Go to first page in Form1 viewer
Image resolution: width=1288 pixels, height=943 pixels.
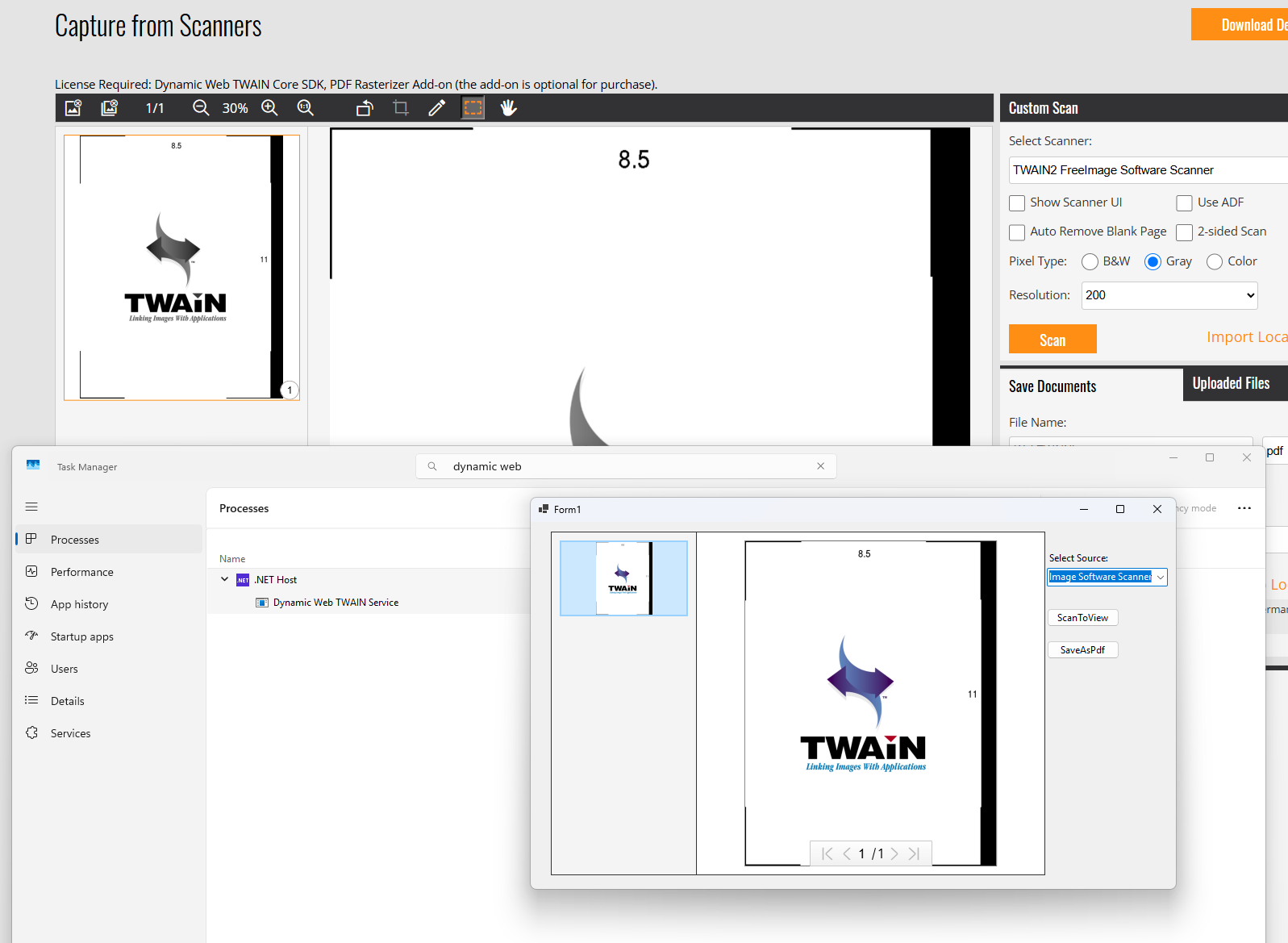827,853
